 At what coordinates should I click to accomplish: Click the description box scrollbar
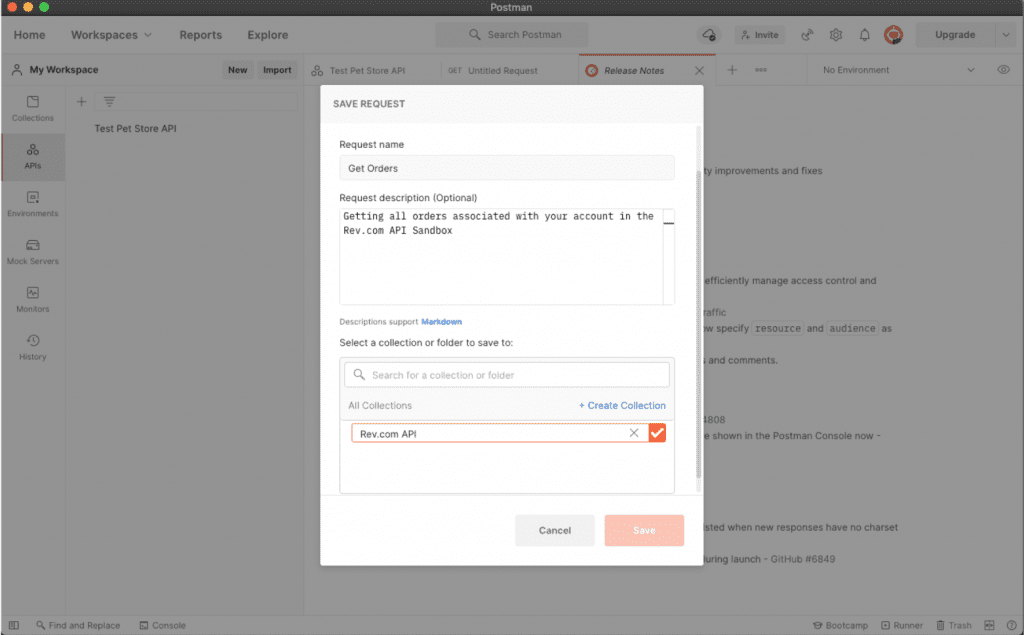[668, 257]
